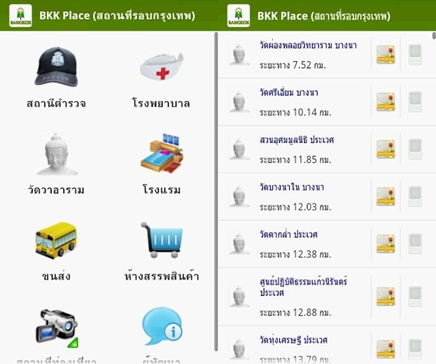Tap the phone icon in 13.79 กม. row
This screenshot has height=364, width=436.
click(x=415, y=349)
